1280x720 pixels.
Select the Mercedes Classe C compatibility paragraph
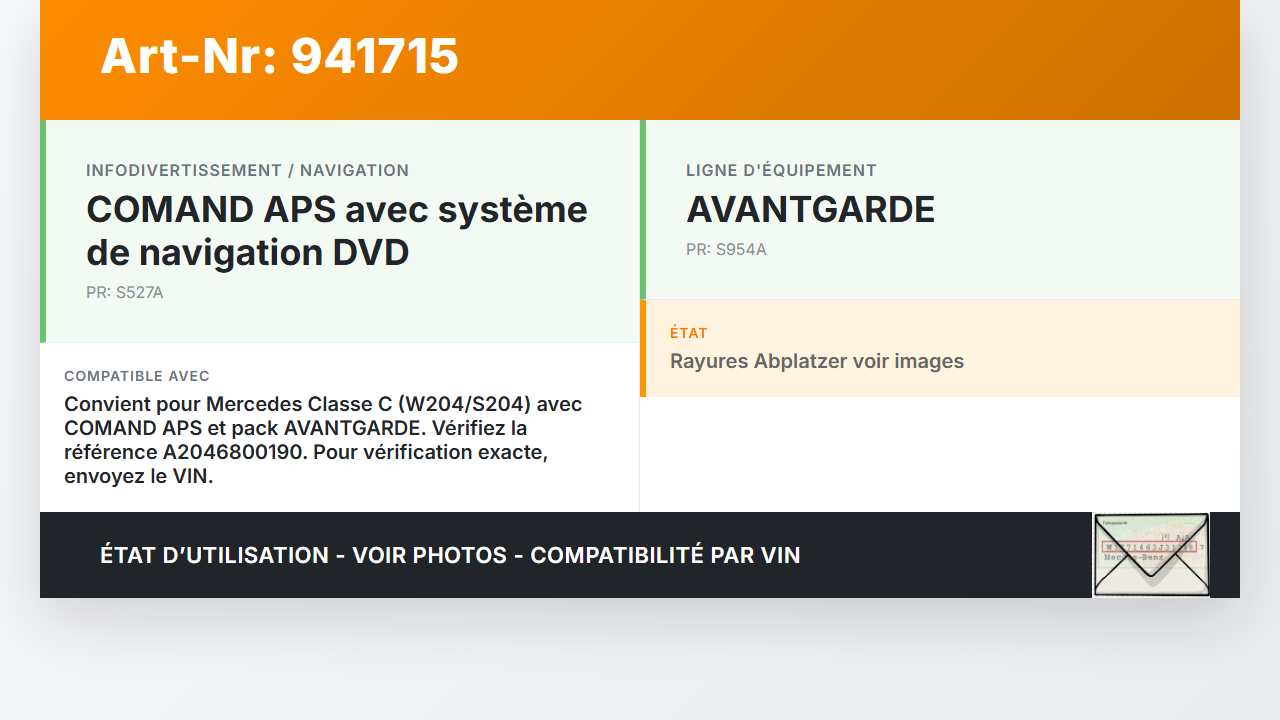[323, 440]
